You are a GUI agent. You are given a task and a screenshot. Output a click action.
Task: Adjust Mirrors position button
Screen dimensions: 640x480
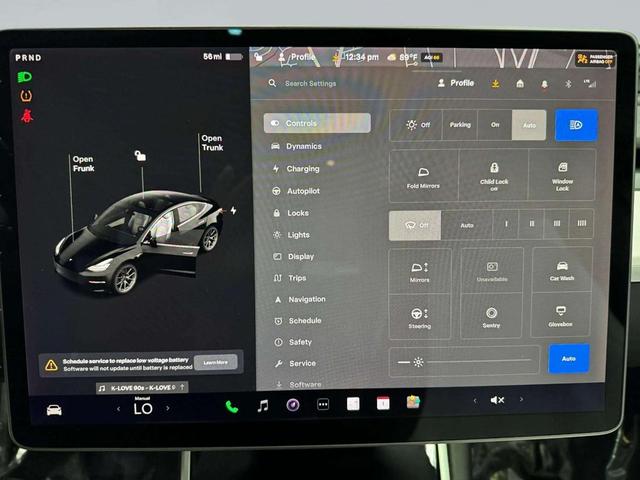[420, 271]
